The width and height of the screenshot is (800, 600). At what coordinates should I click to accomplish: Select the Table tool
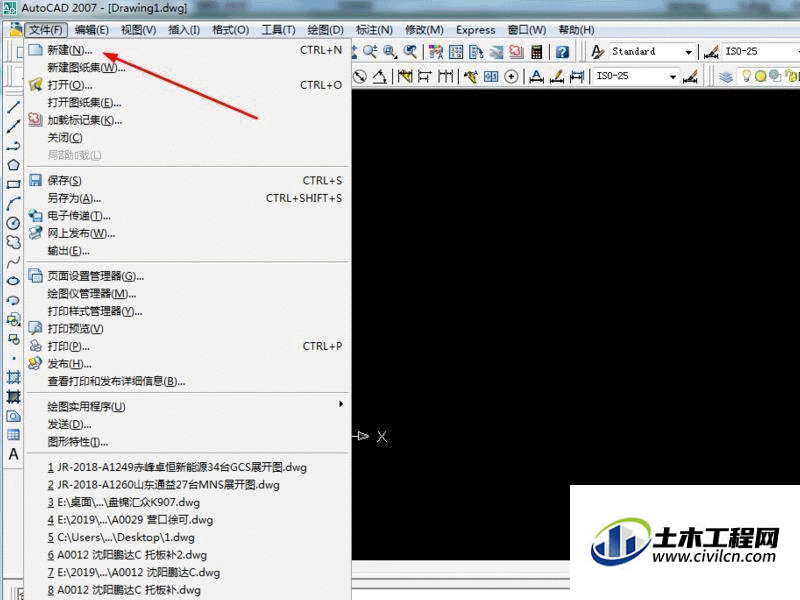pos(13,435)
